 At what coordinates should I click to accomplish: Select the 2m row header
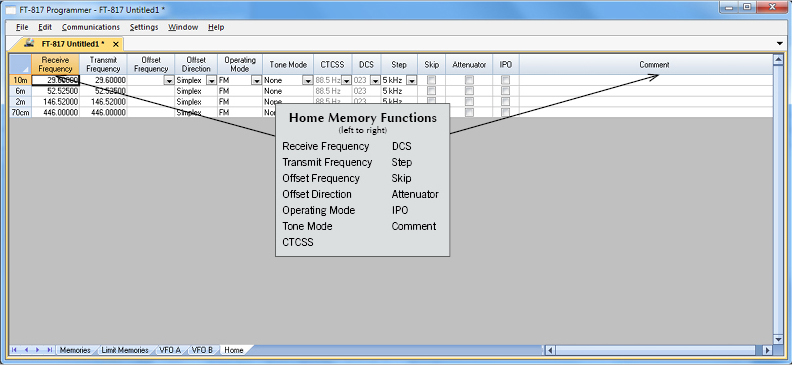tap(20, 101)
